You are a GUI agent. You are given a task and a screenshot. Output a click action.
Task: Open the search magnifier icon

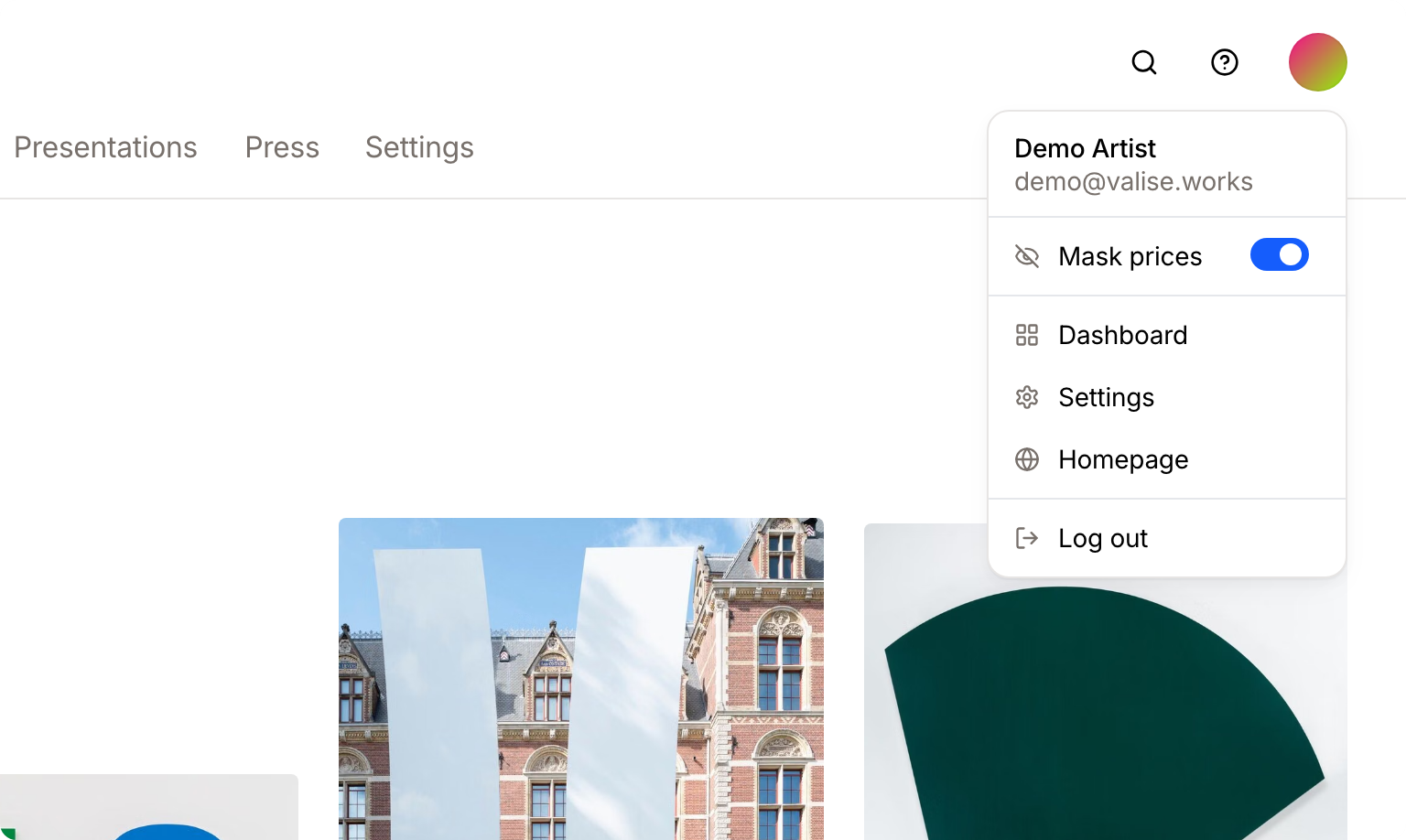tap(1144, 62)
